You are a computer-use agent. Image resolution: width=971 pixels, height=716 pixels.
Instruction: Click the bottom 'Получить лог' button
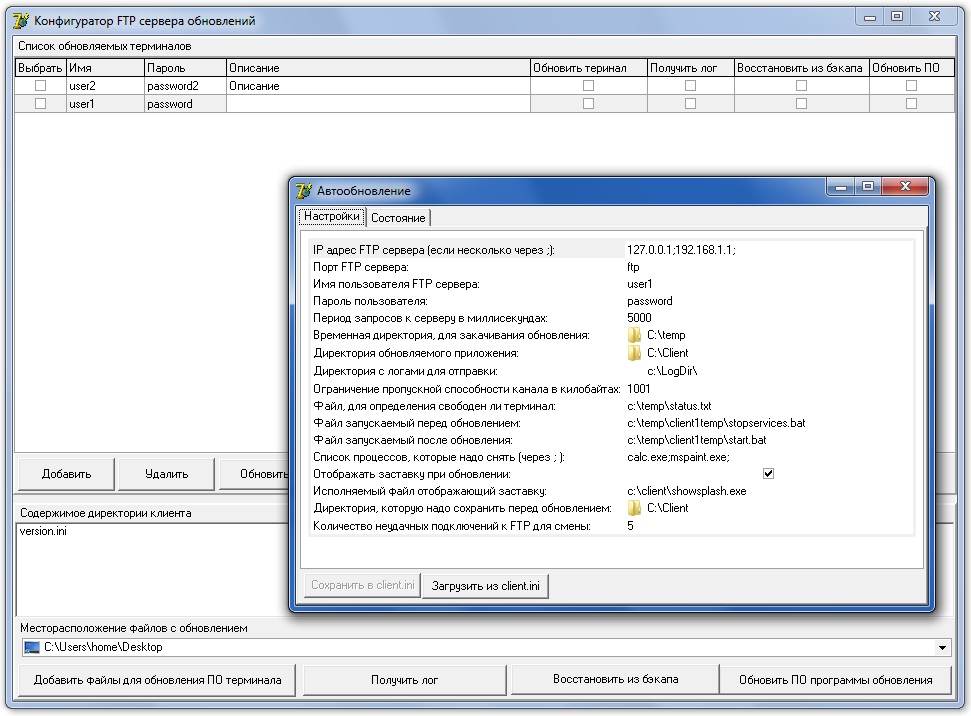click(x=404, y=680)
